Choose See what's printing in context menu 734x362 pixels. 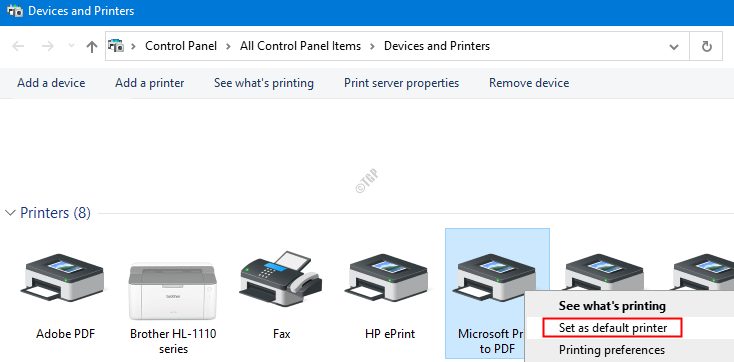[x=612, y=306]
